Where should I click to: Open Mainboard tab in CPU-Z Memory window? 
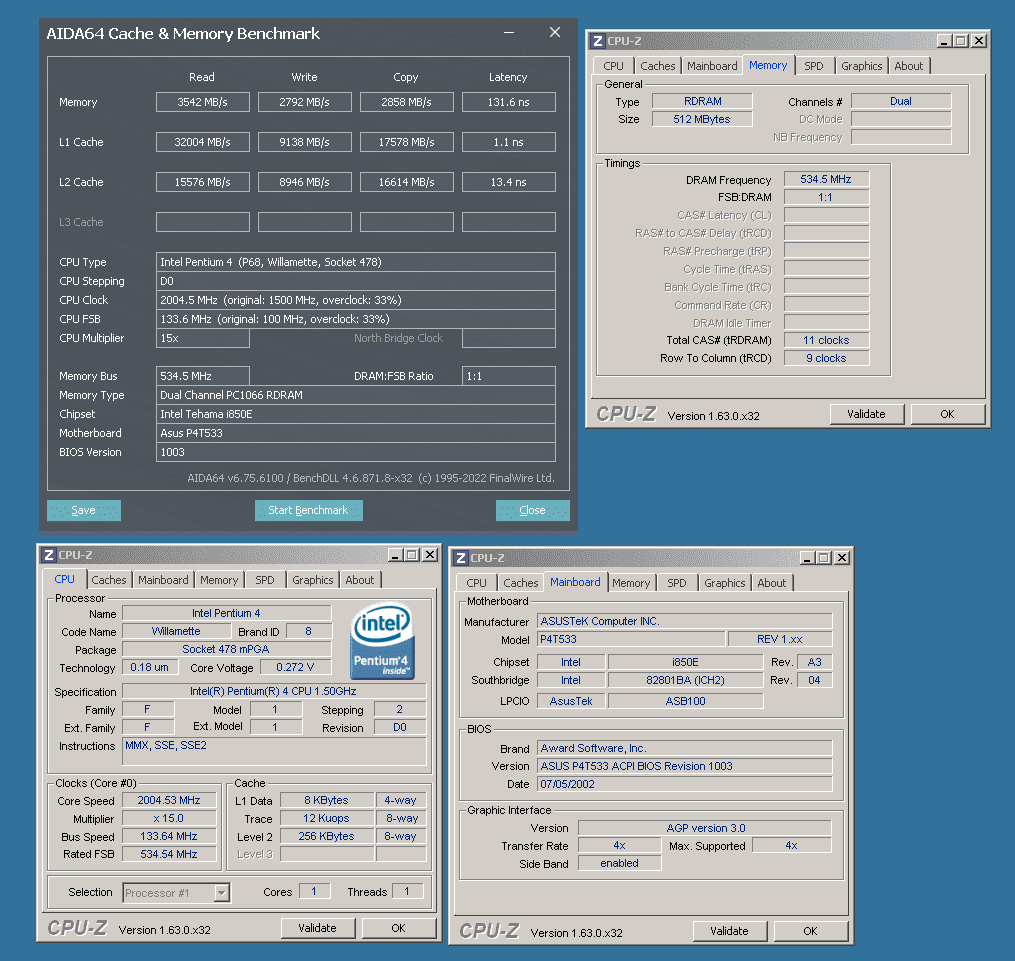(712, 66)
